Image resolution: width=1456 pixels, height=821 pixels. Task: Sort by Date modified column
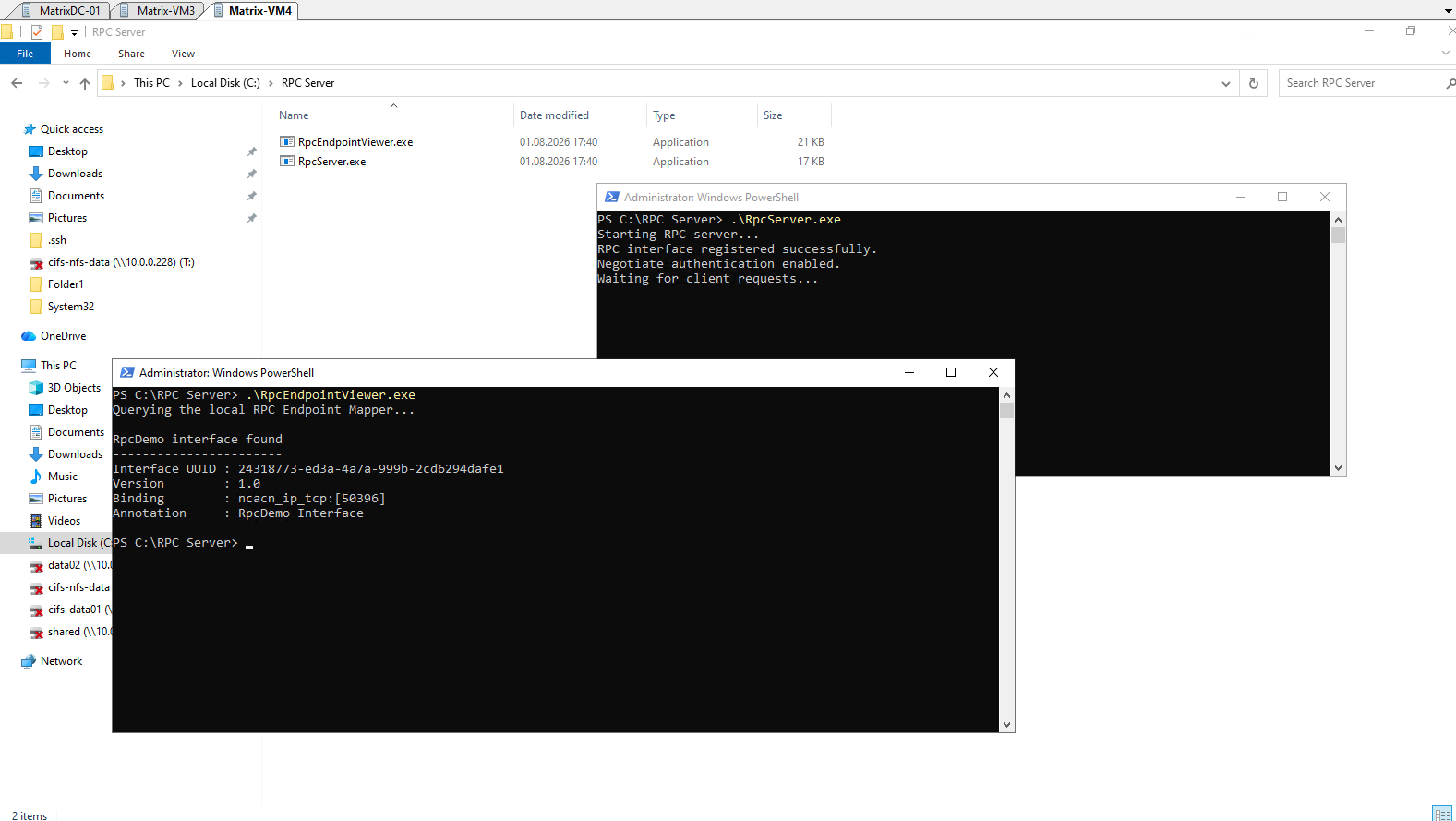[554, 115]
